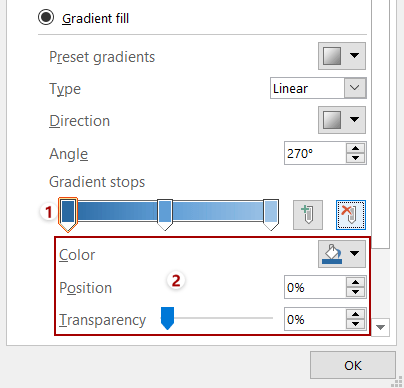Viewport: 404px width, 388px height.
Task: Expand the Direction dropdown arrow
Action: click(354, 120)
